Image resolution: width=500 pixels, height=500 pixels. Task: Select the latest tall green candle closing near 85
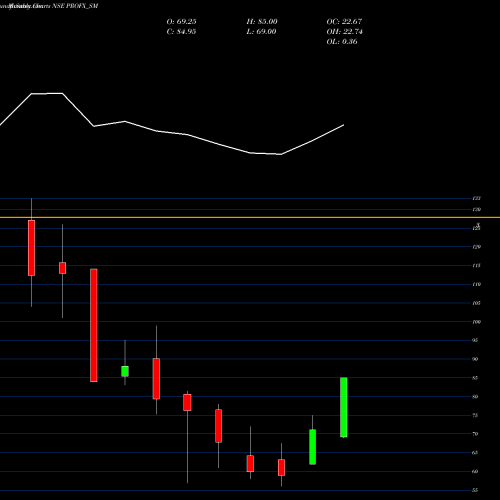click(x=344, y=407)
